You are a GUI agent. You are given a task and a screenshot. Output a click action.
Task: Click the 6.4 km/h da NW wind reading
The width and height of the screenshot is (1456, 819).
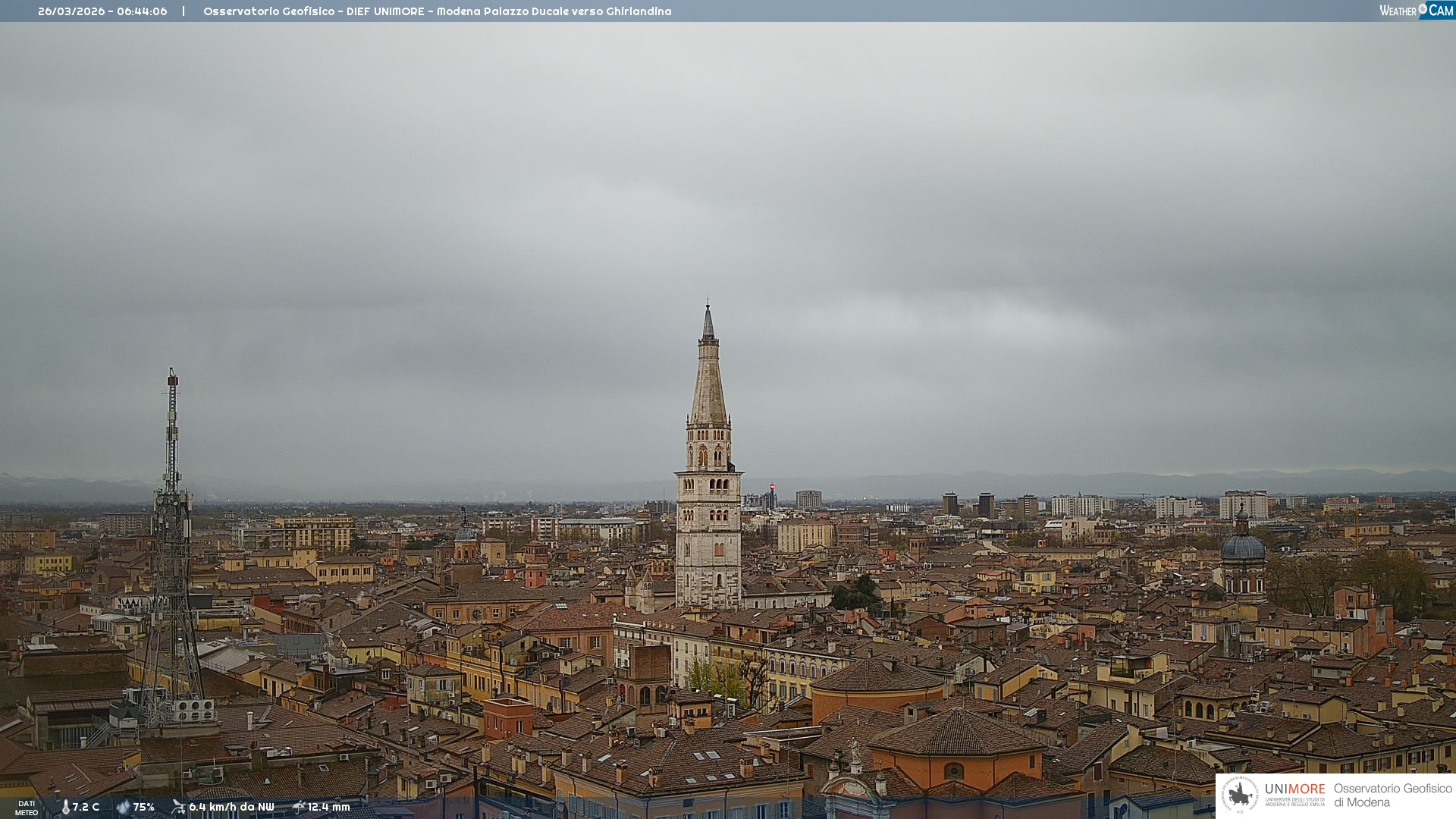click(231, 807)
